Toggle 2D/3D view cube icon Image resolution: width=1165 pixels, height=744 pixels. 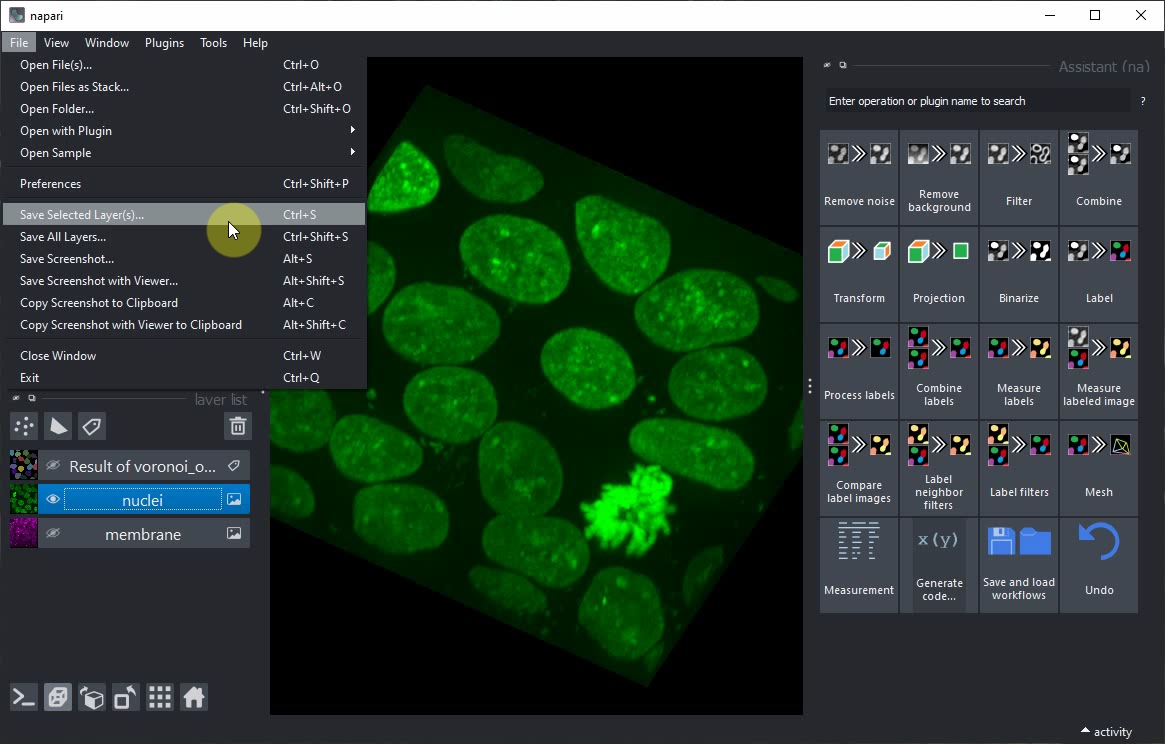58,698
